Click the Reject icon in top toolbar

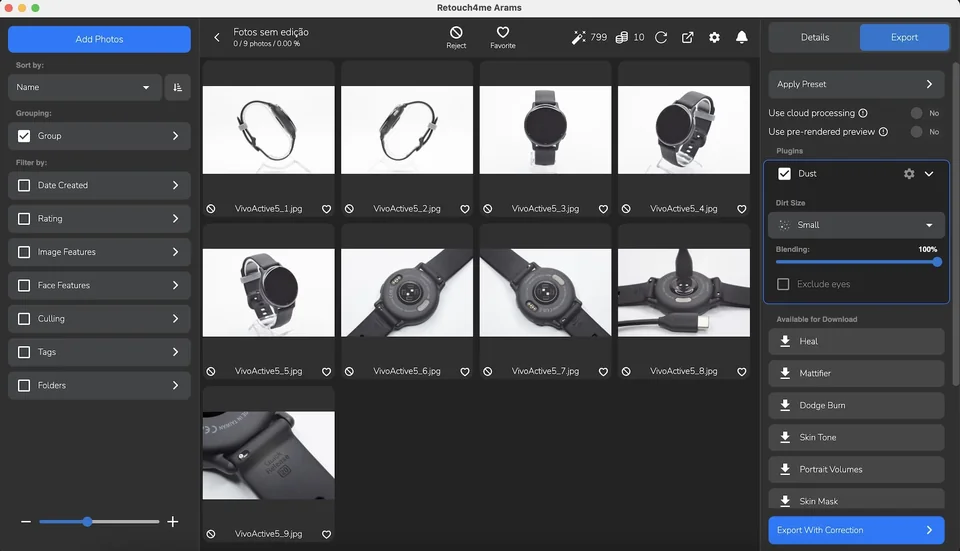click(456, 32)
